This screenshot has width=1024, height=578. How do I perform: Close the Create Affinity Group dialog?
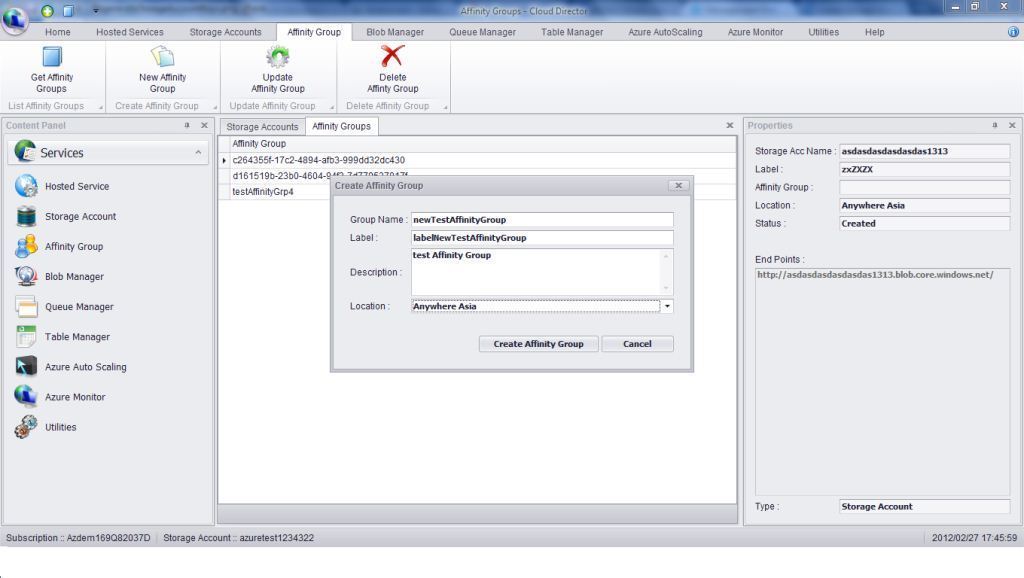coord(679,185)
